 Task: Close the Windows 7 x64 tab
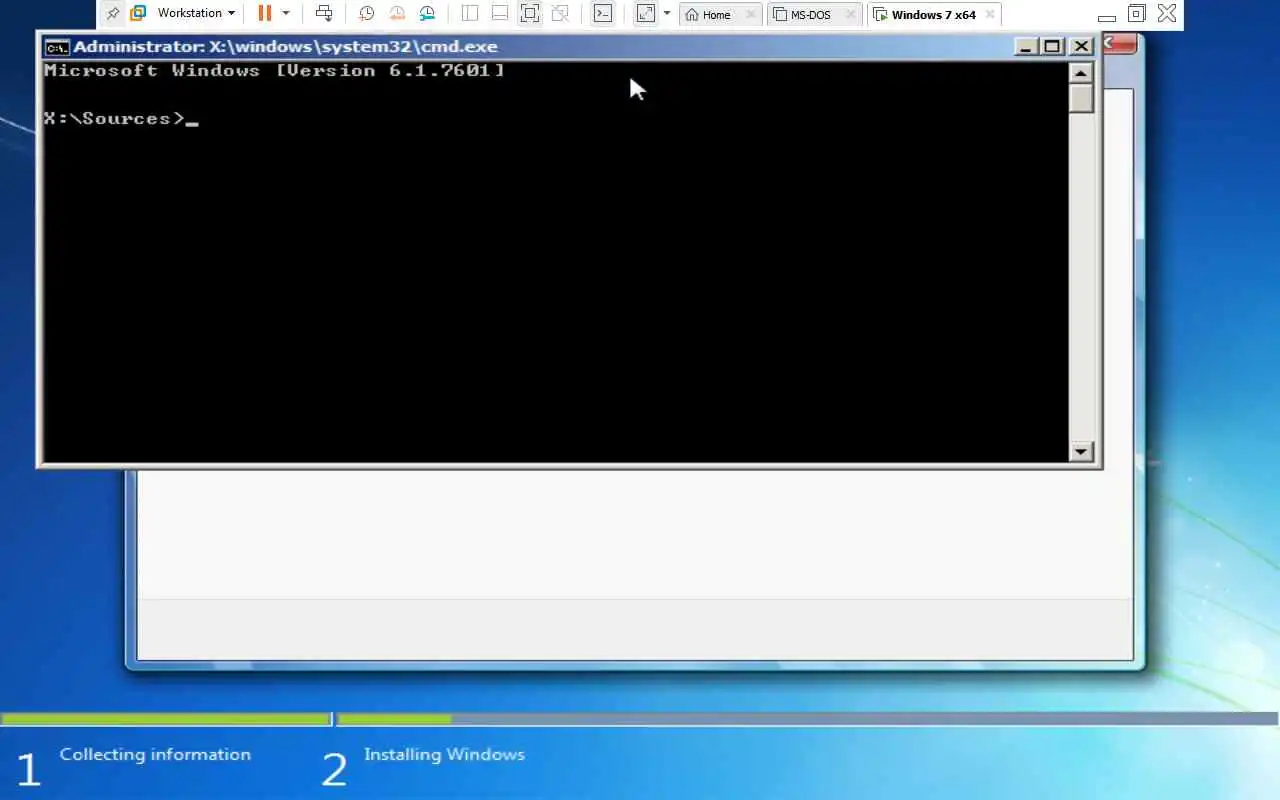point(990,15)
